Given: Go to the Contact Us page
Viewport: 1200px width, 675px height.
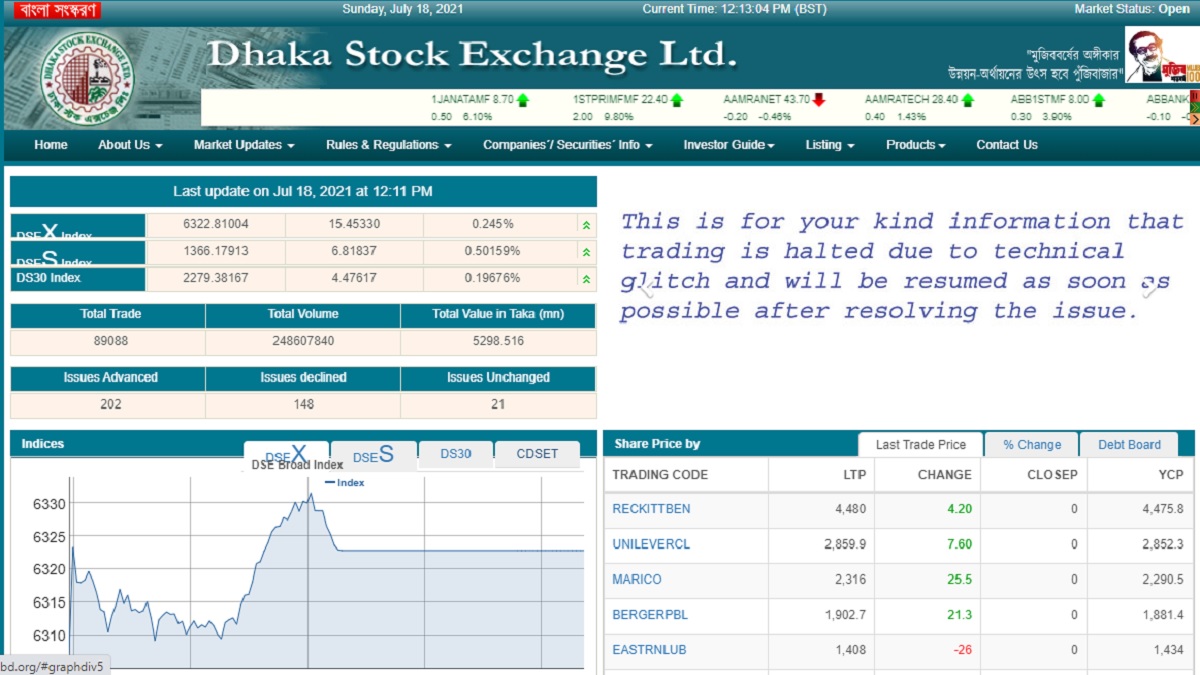Looking at the screenshot, I should (1006, 145).
